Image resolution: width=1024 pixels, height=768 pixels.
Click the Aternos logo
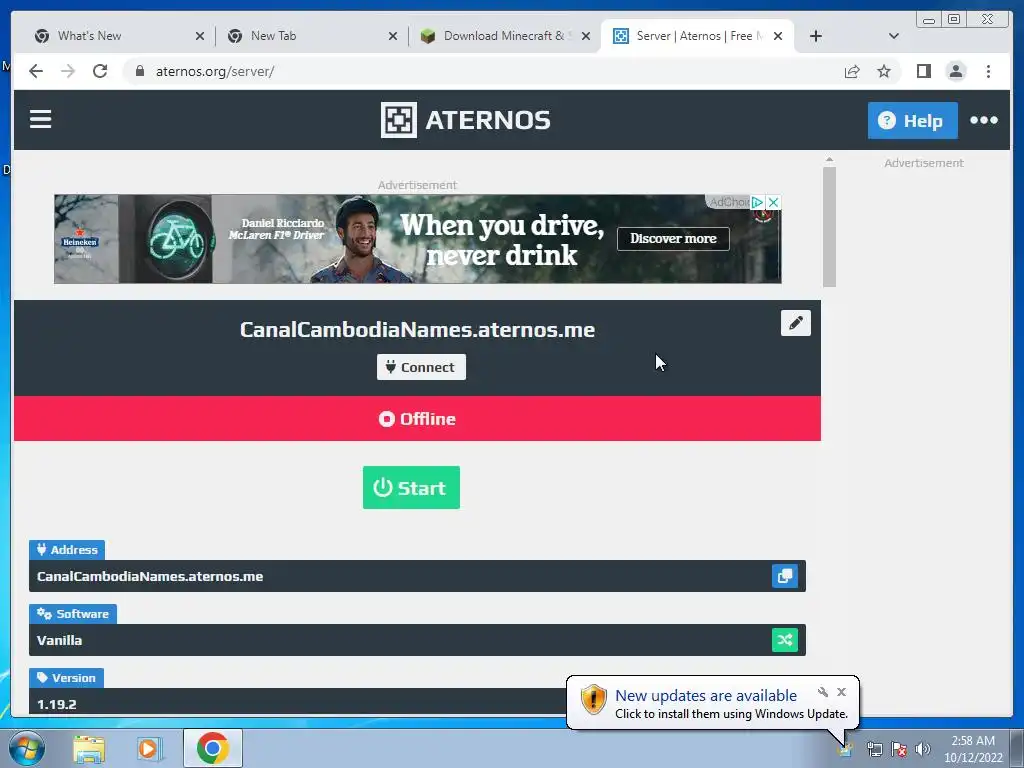(x=466, y=120)
